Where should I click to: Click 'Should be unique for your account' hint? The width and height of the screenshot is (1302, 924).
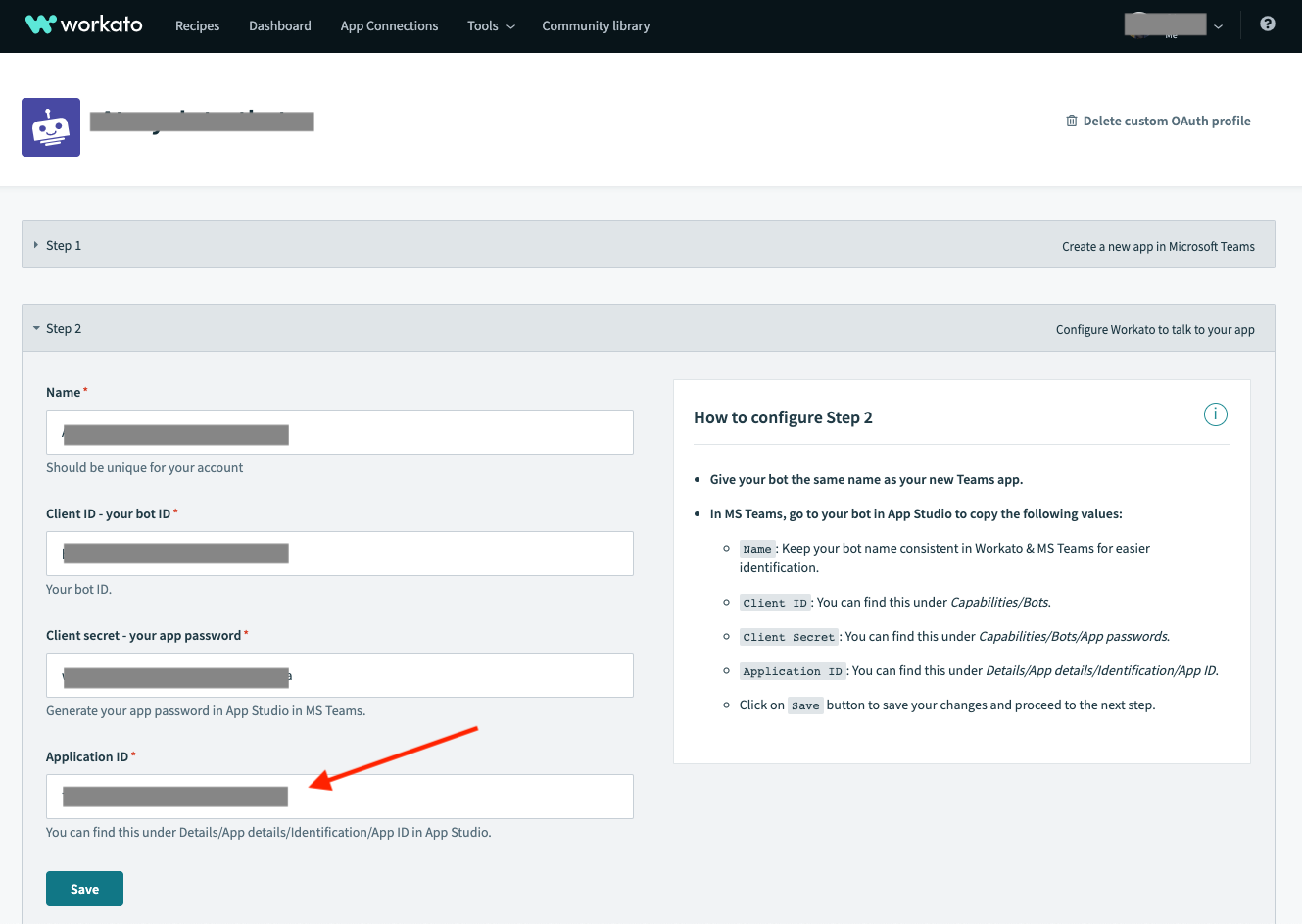pyautogui.click(x=145, y=467)
